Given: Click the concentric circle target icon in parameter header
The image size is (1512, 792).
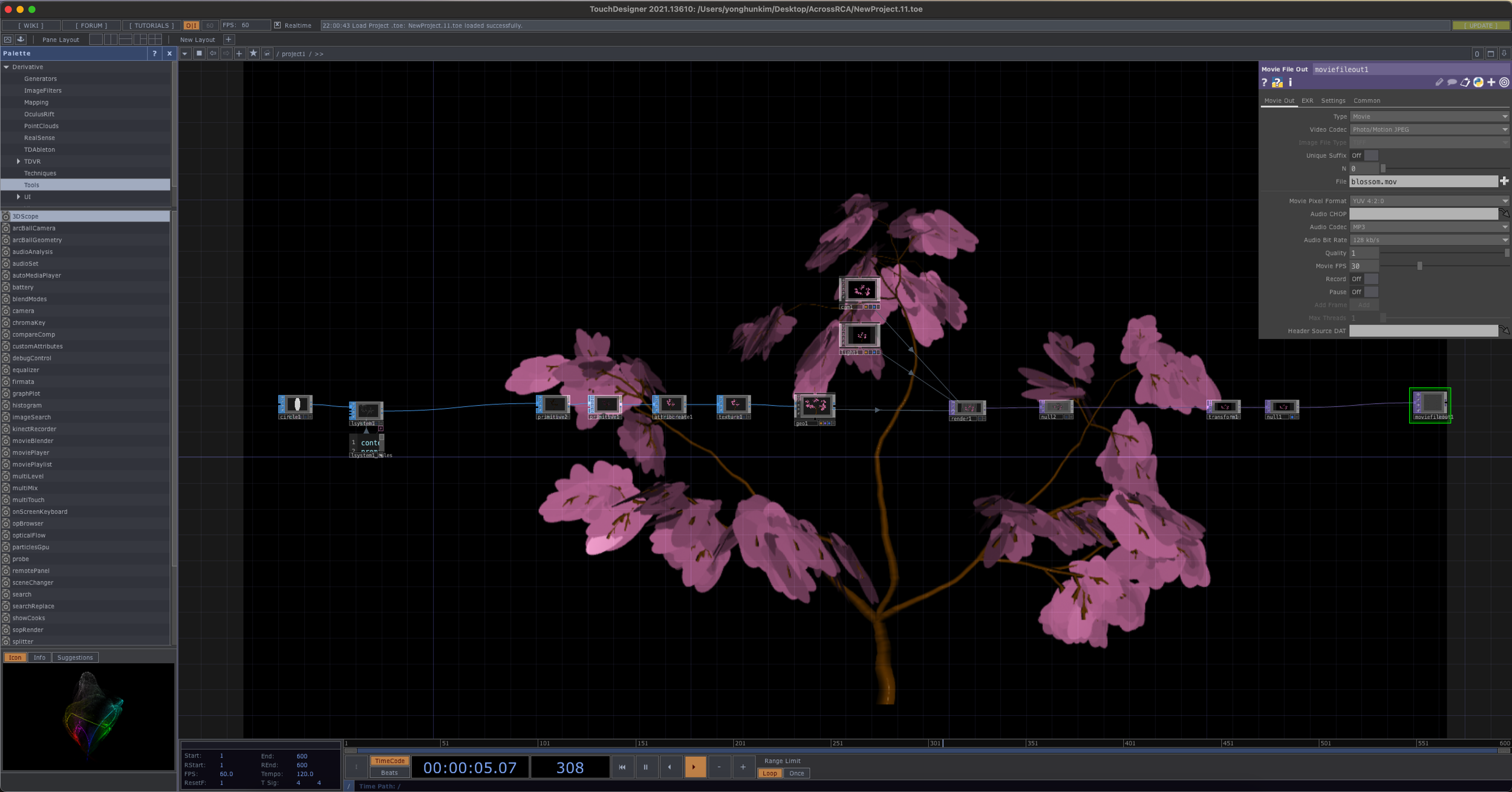Looking at the screenshot, I should pyautogui.click(x=1504, y=82).
